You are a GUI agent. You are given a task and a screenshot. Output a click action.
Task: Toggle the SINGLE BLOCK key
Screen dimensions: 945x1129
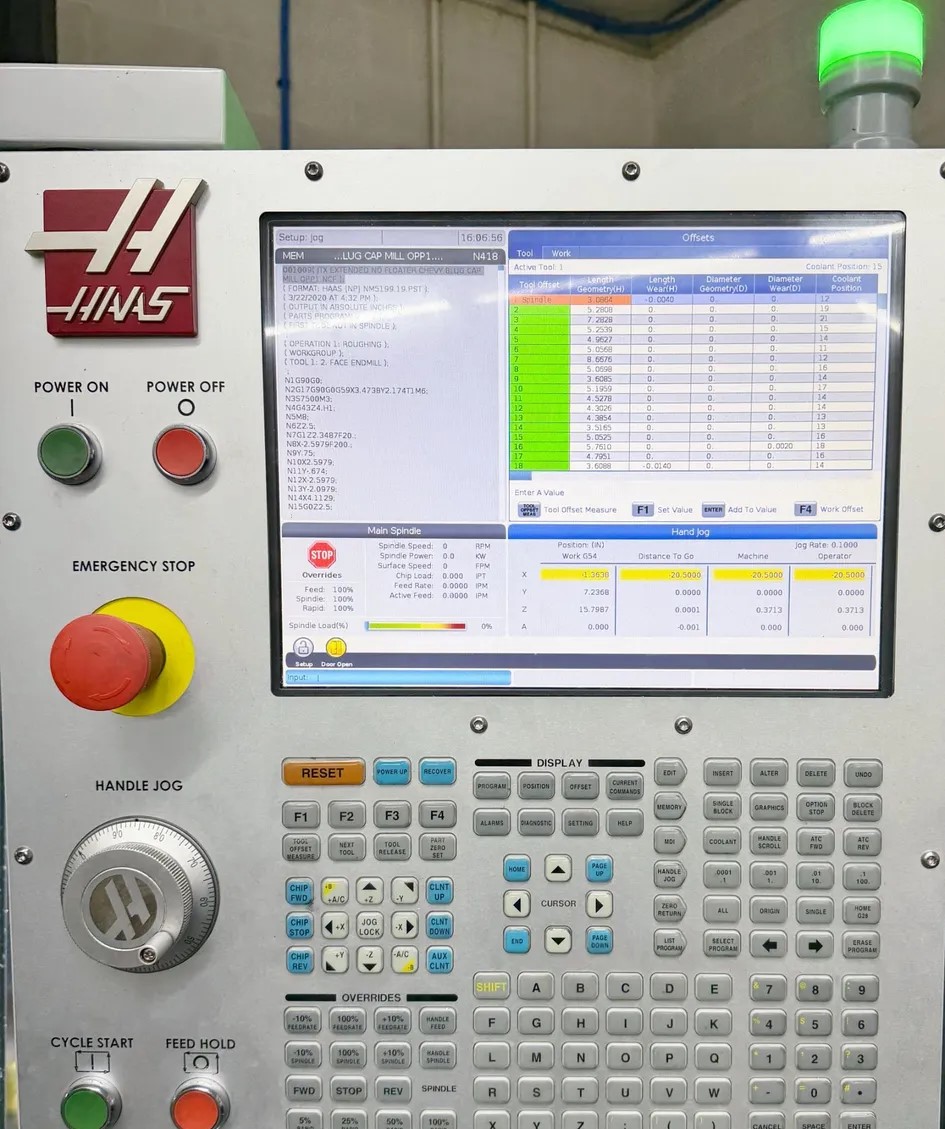(722, 807)
